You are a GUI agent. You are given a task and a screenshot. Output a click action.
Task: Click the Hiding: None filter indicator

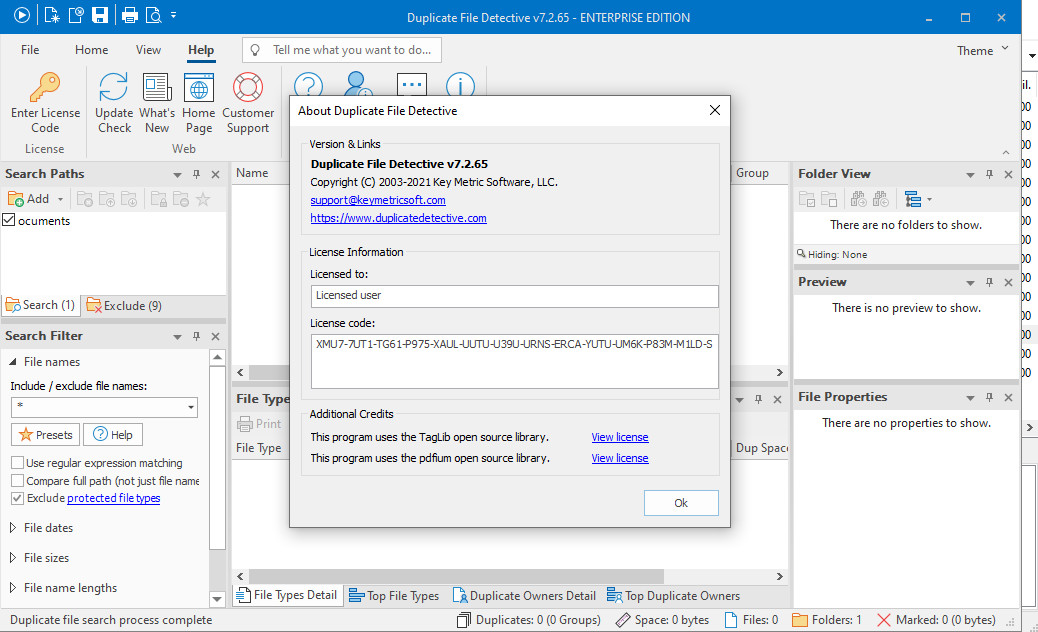tap(832, 254)
